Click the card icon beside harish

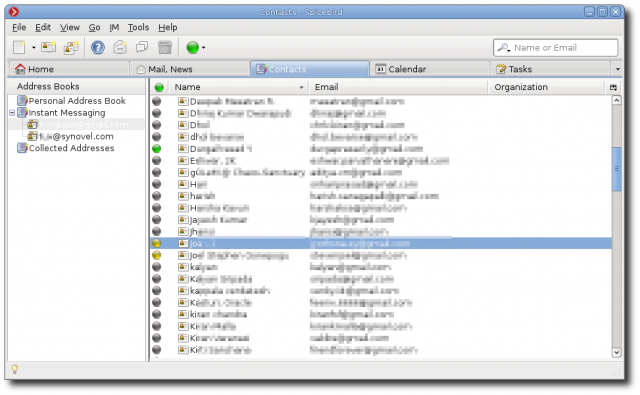coord(183,196)
